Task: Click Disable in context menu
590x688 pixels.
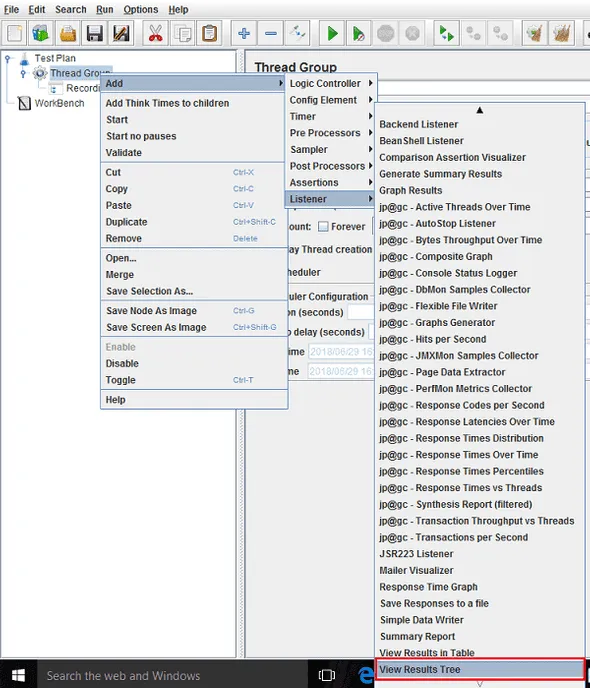Action: point(194,363)
